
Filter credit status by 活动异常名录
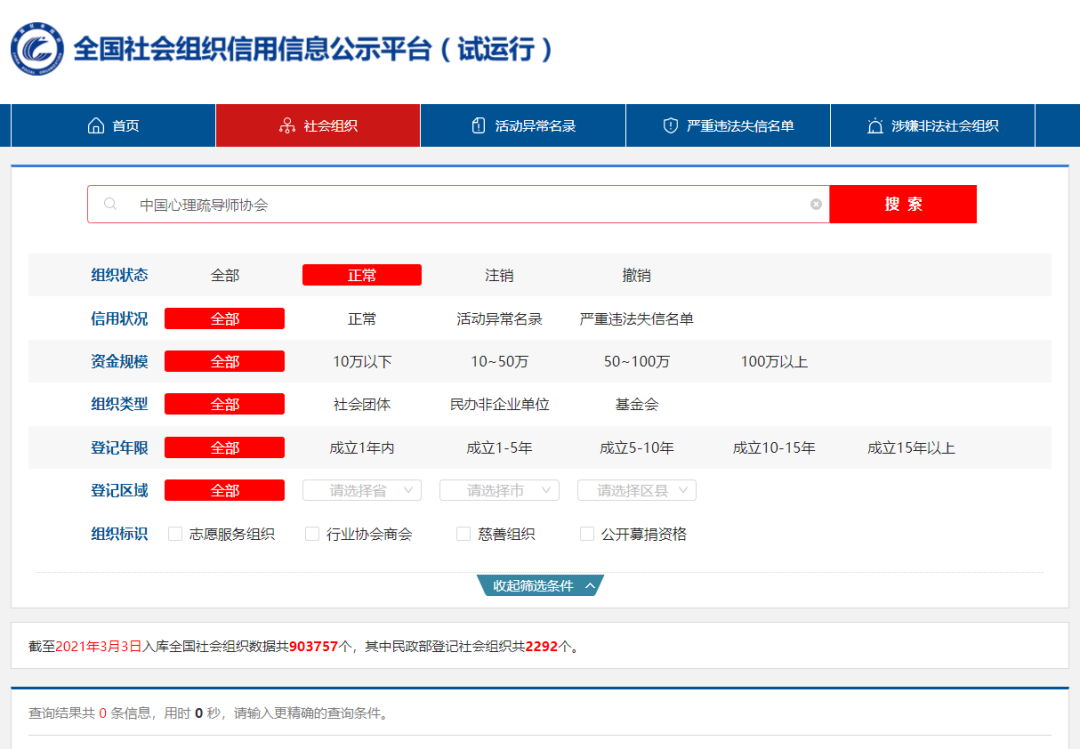coord(499,318)
